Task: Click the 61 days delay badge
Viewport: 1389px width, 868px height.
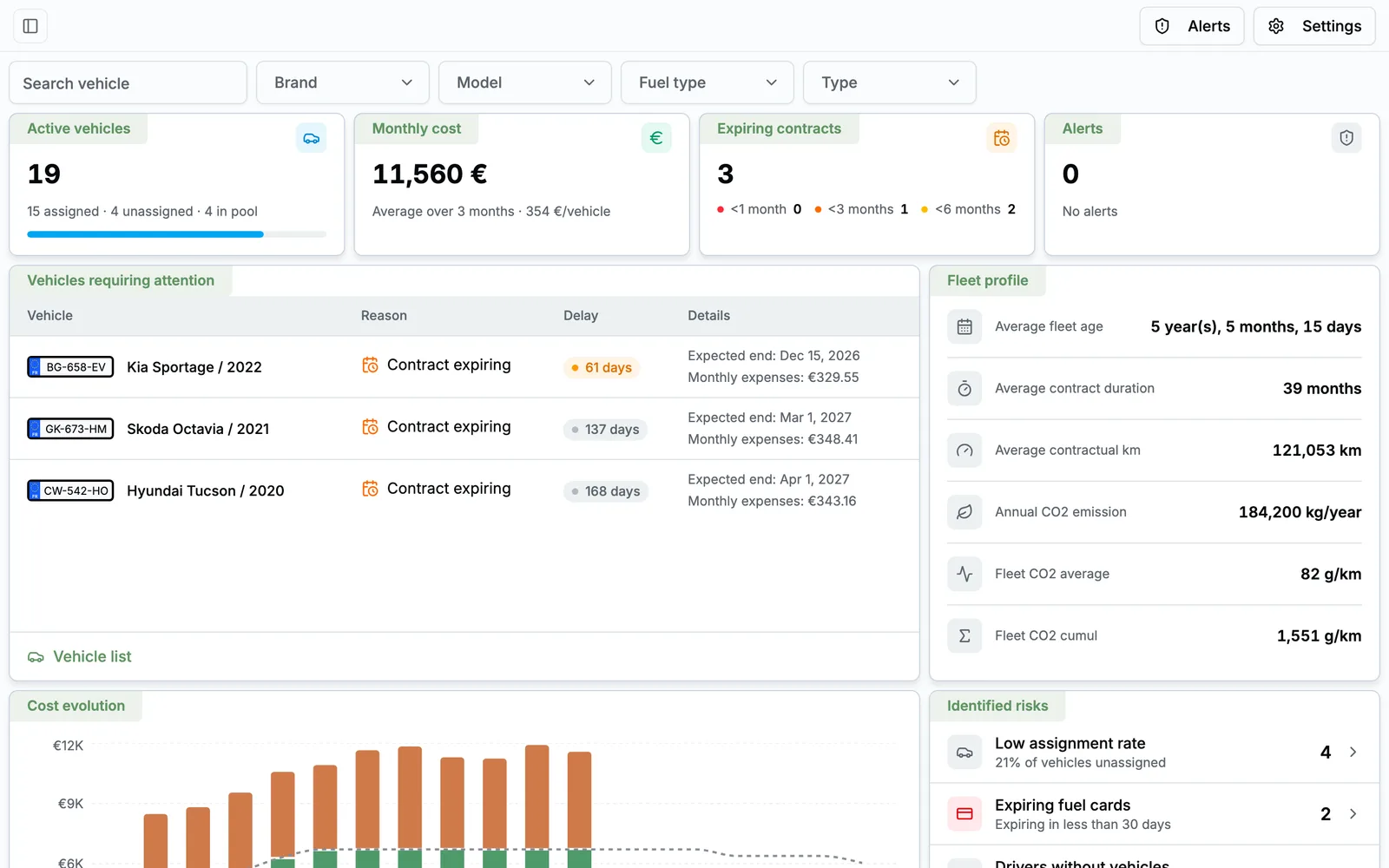Action: 601,368
